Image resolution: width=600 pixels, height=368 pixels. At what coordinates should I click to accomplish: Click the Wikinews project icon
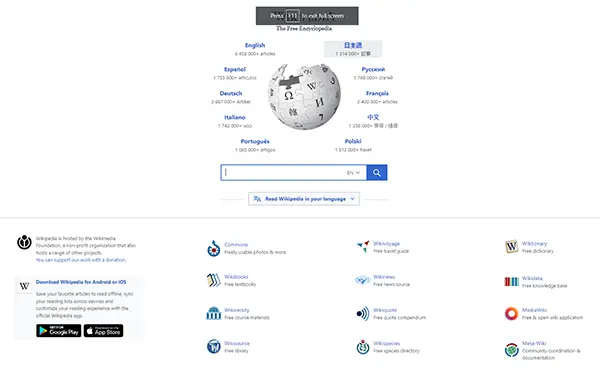(362, 280)
